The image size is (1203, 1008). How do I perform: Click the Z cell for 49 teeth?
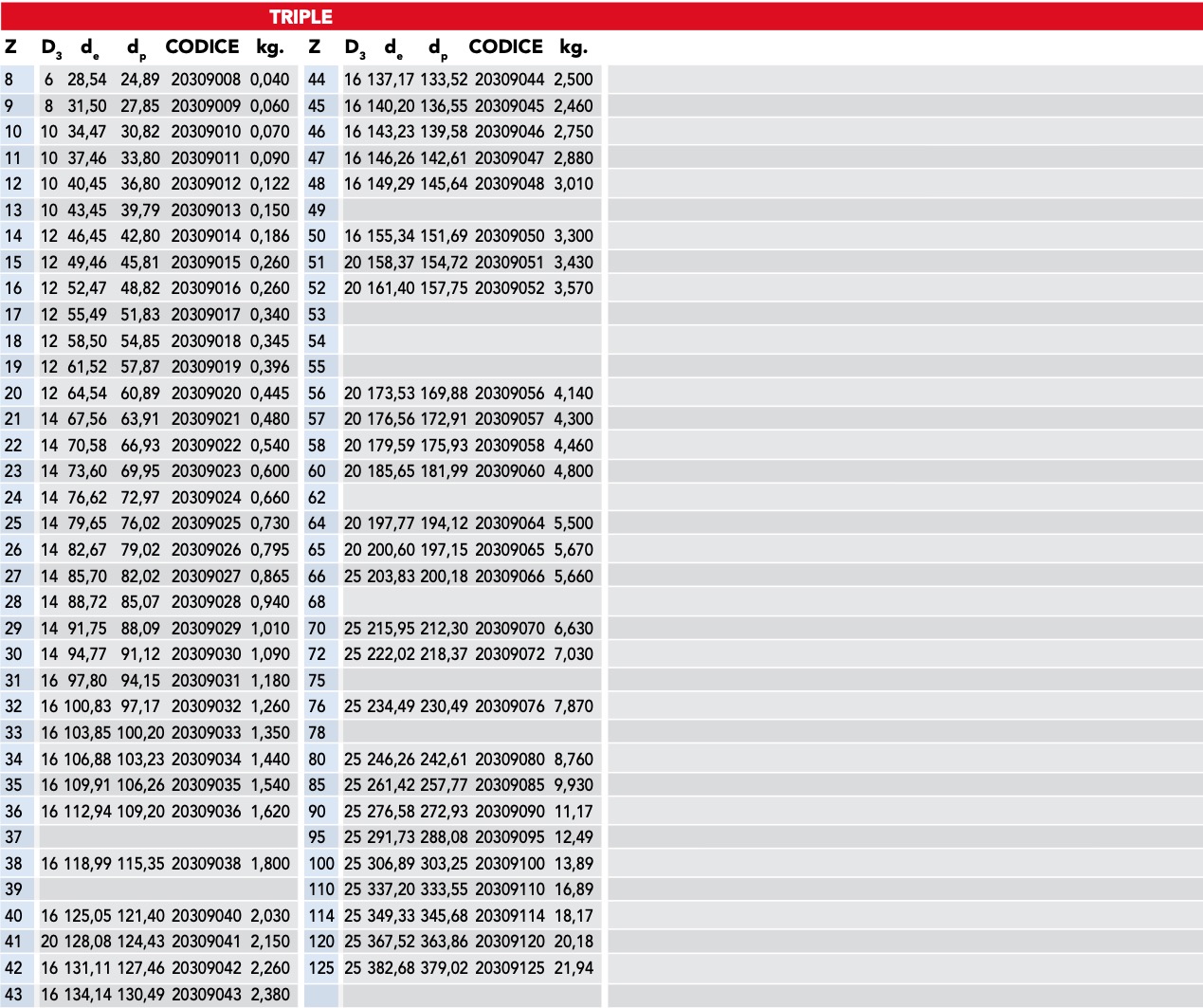317,211
